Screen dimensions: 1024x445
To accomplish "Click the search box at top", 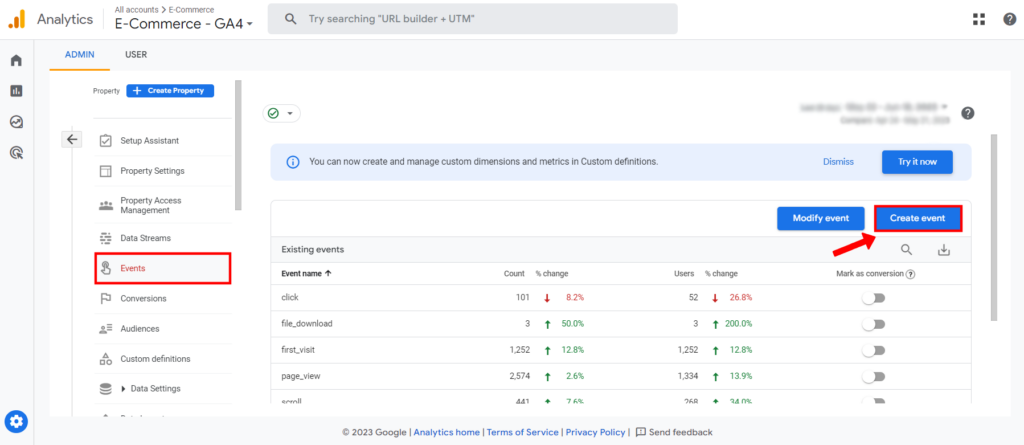I will point(472,19).
